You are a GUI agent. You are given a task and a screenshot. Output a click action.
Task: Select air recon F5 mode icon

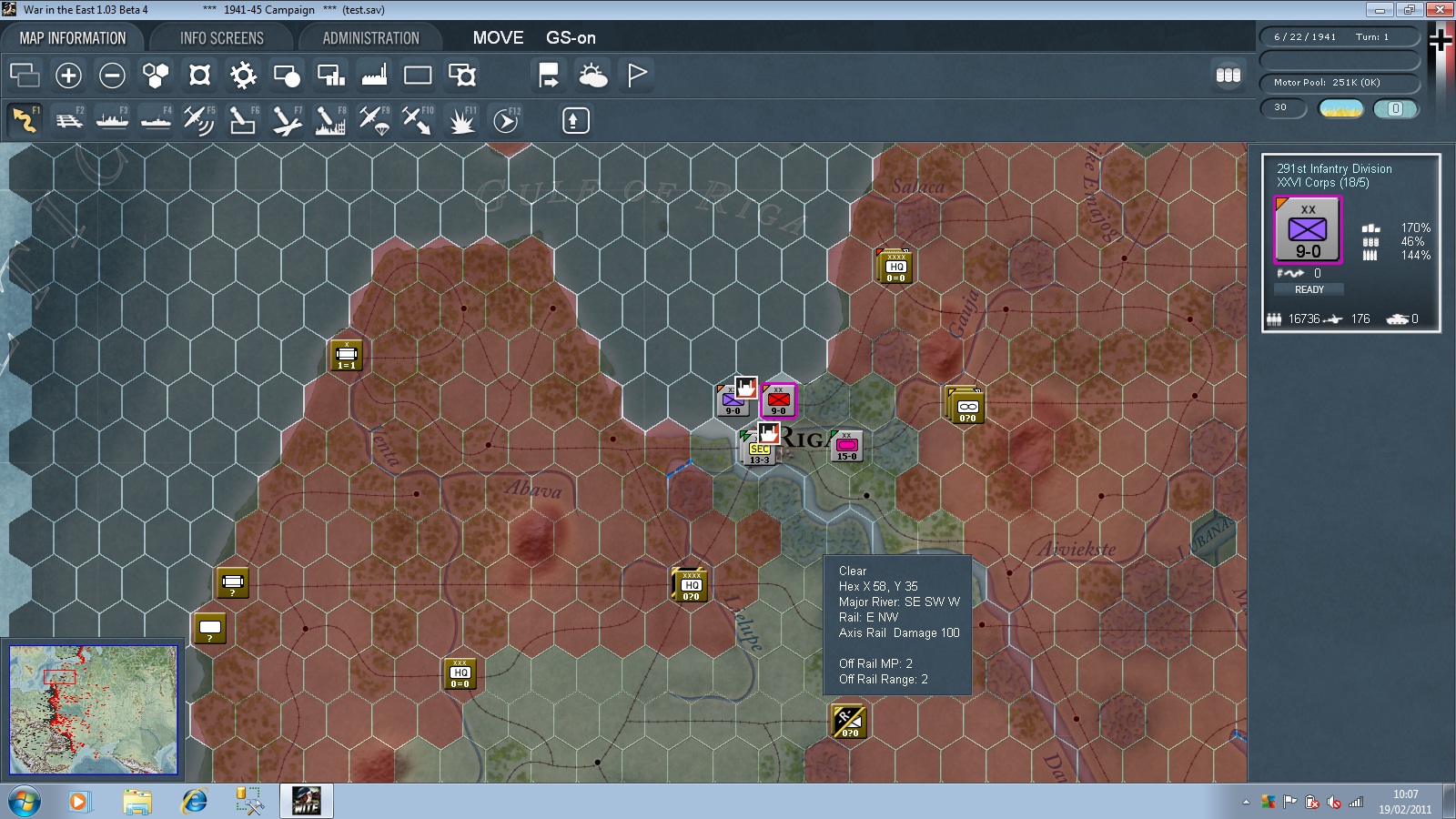[199, 120]
